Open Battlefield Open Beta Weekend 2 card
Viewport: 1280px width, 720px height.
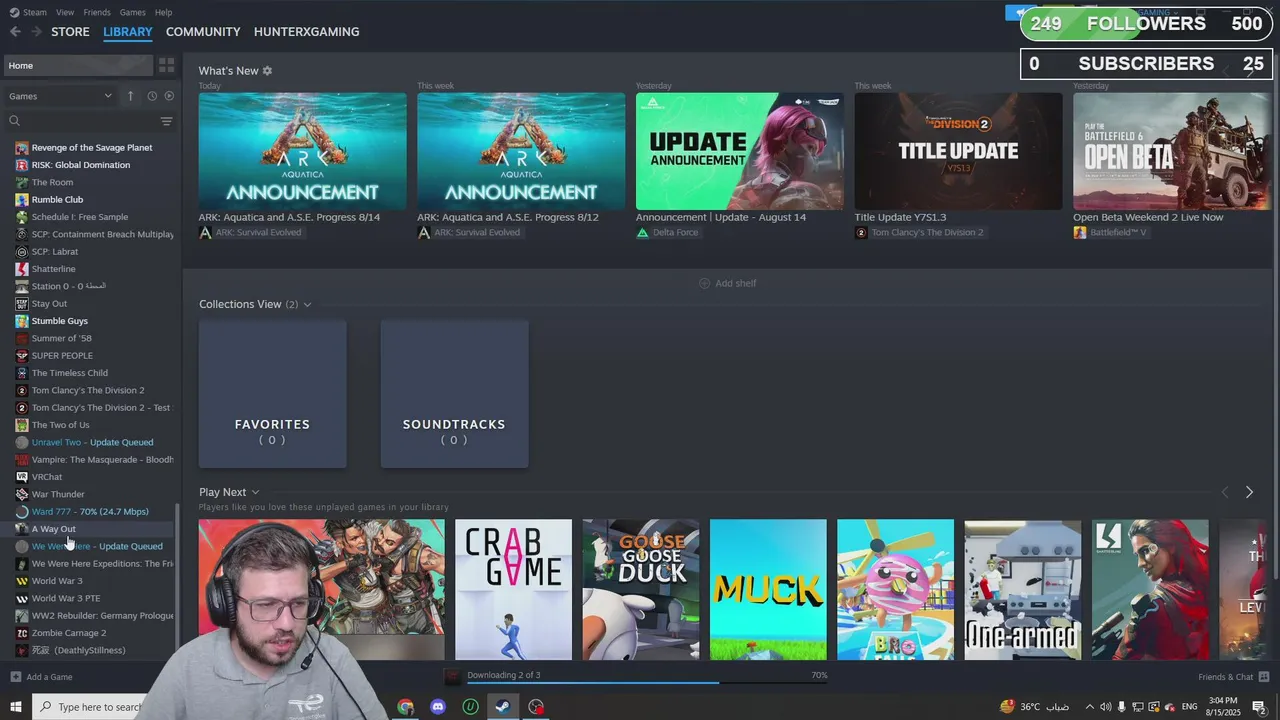(1171, 151)
